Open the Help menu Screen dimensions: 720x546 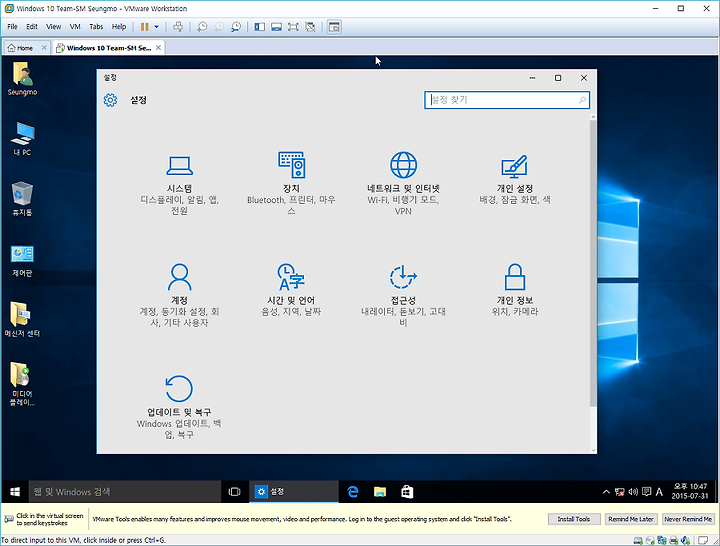point(119,27)
